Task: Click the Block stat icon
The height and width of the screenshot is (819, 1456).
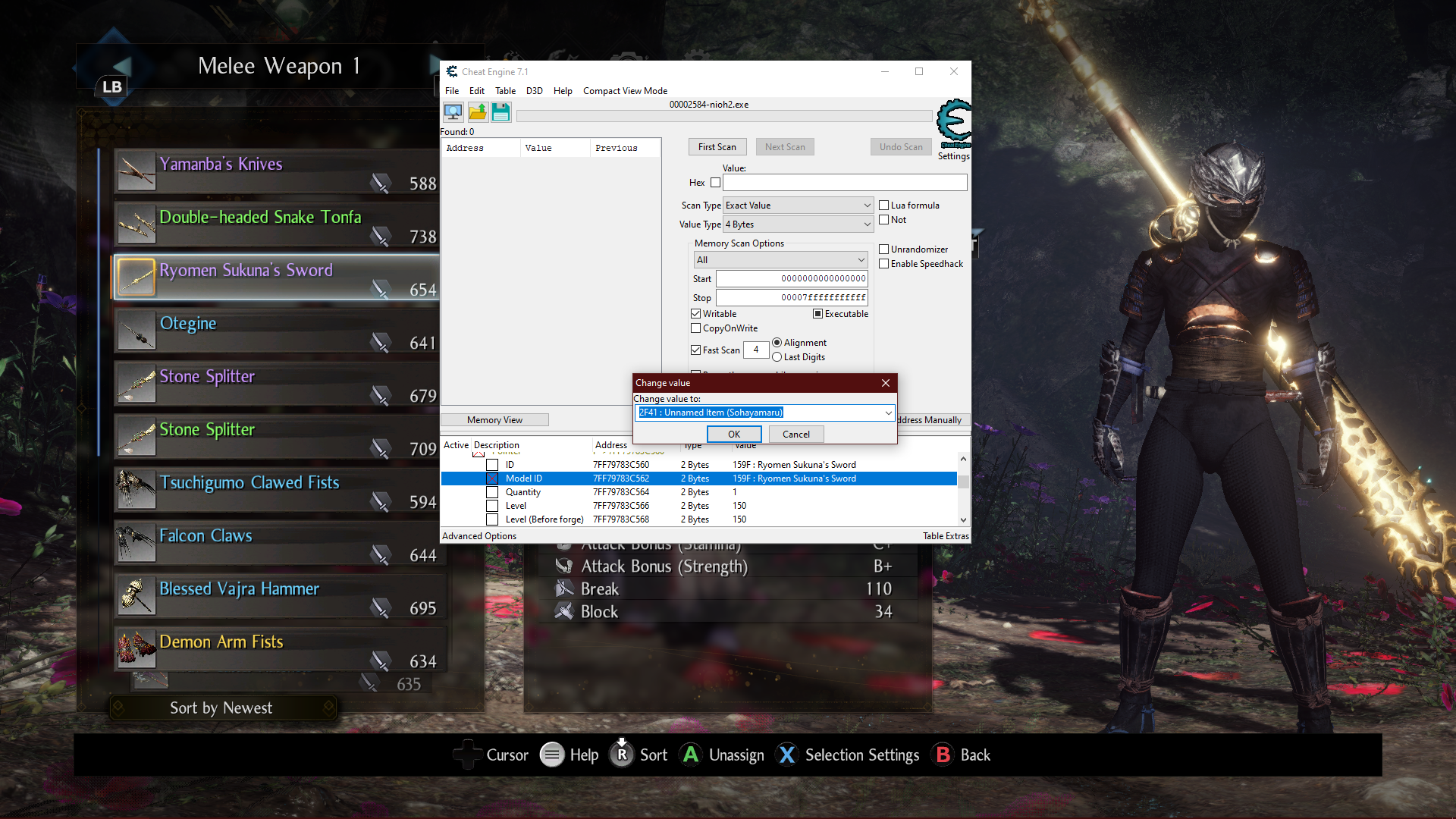Action: pyautogui.click(x=564, y=611)
